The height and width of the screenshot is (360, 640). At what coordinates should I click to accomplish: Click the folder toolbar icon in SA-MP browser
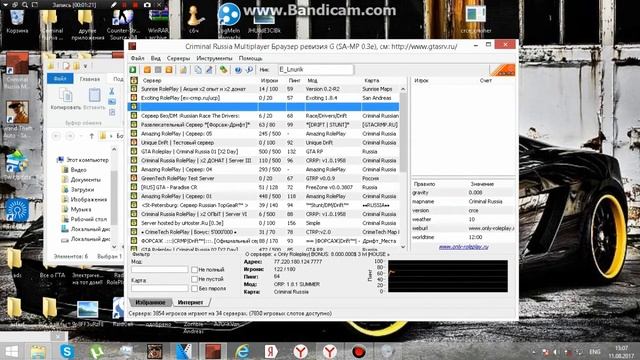[183, 70]
